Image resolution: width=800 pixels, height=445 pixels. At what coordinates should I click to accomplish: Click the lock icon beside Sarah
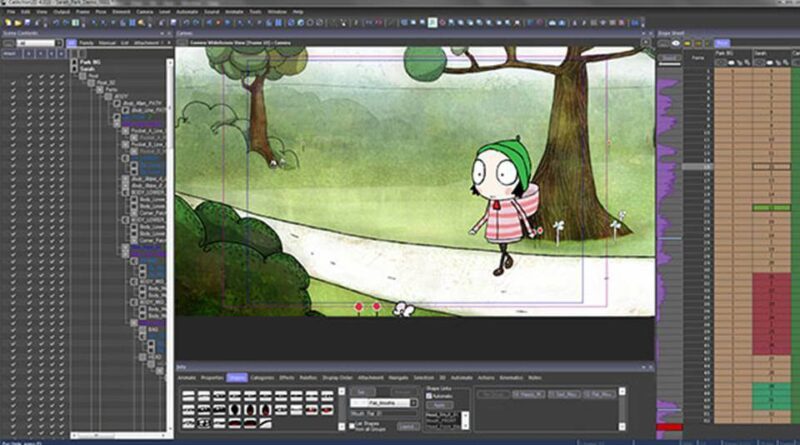(x=74, y=69)
